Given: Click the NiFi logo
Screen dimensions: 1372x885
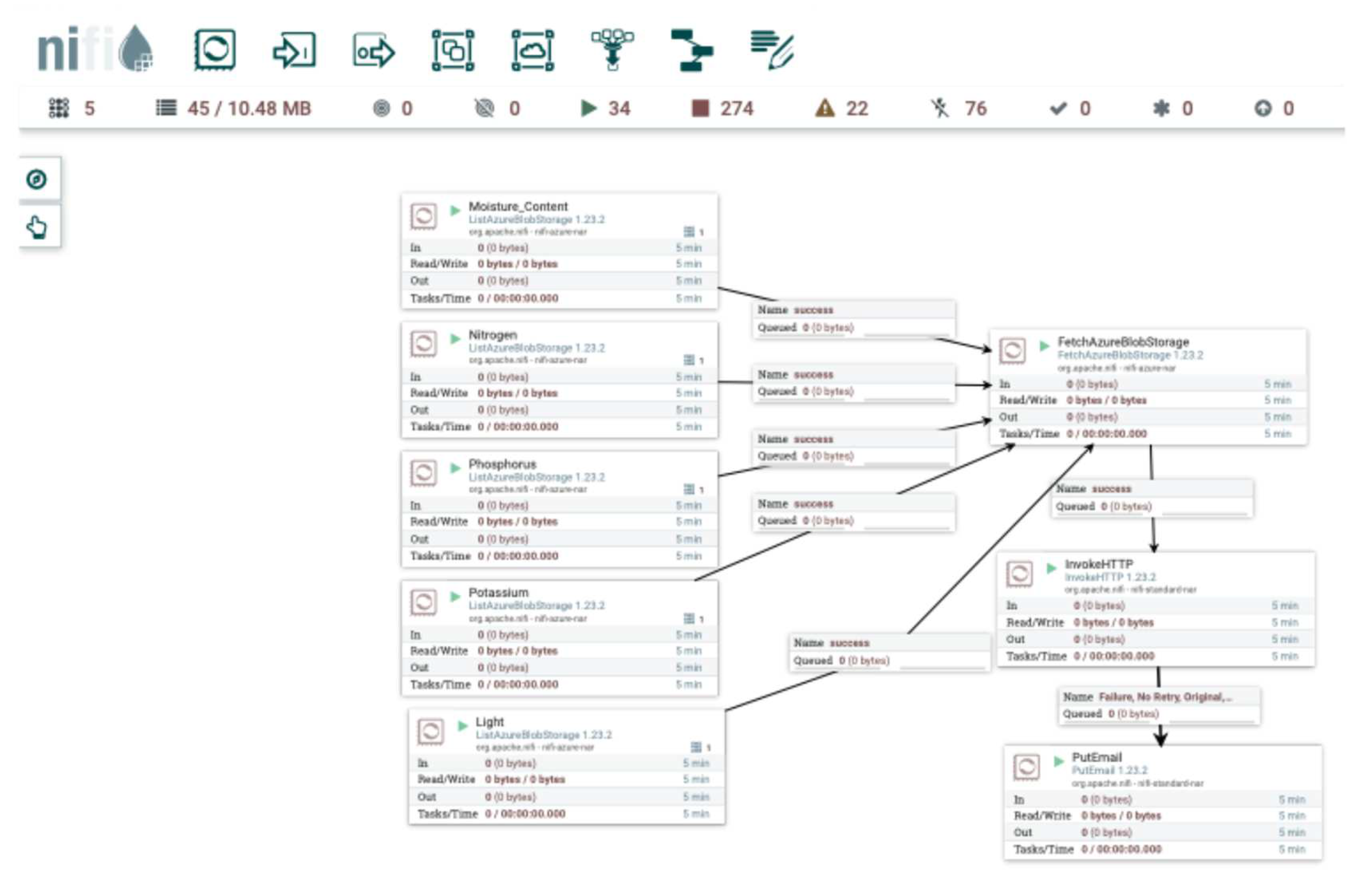Looking at the screenshot, I should [95, 49].
